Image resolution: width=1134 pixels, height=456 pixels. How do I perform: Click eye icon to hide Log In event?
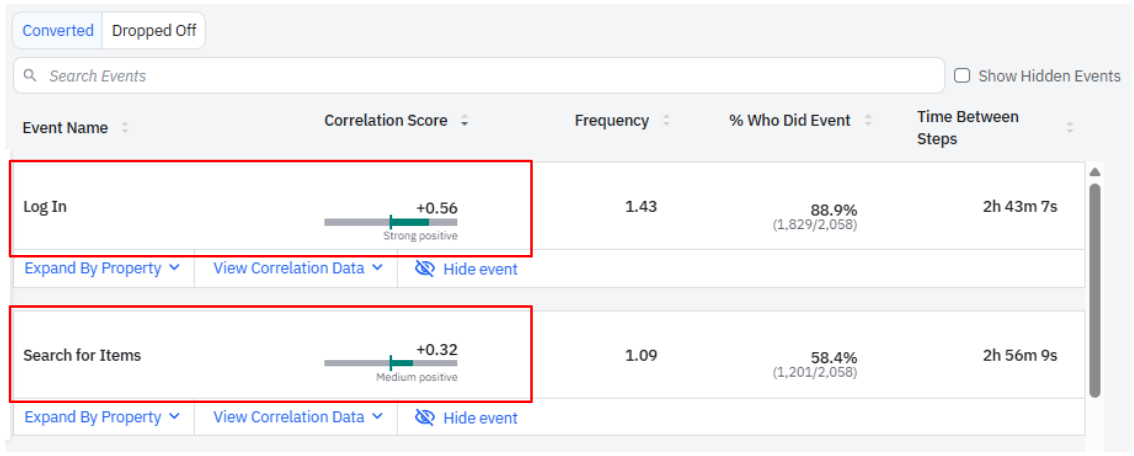[425, 269]
